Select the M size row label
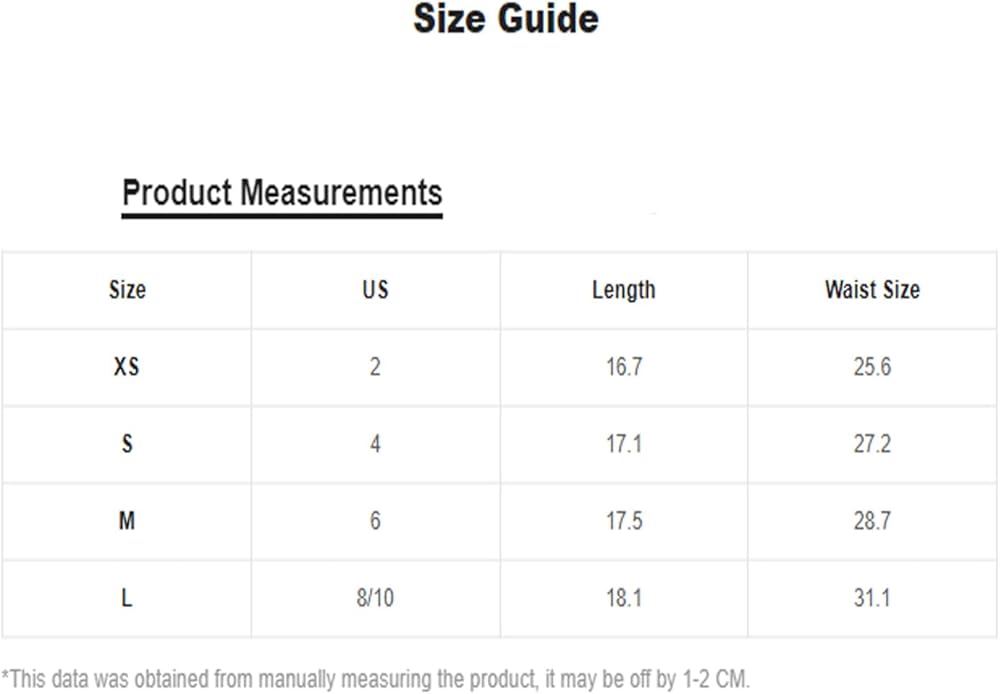Image resolution: width=1000 pixels, height=694 pixels. pyautogui.click(x=127, y=521)
